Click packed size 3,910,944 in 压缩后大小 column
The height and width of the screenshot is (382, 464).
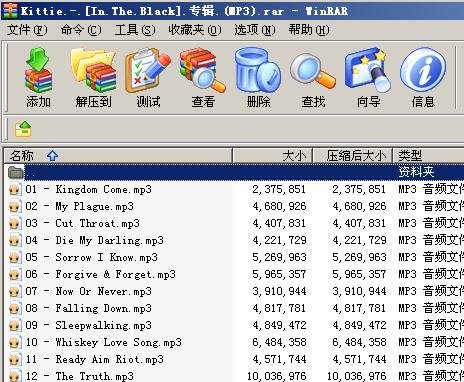[359, 291]
